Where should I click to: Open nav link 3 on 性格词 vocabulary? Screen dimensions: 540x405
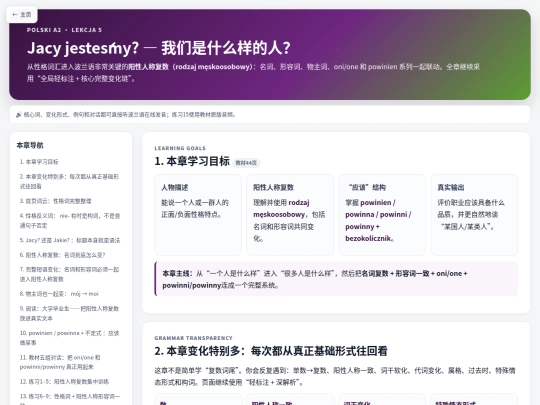pos(55,201)
